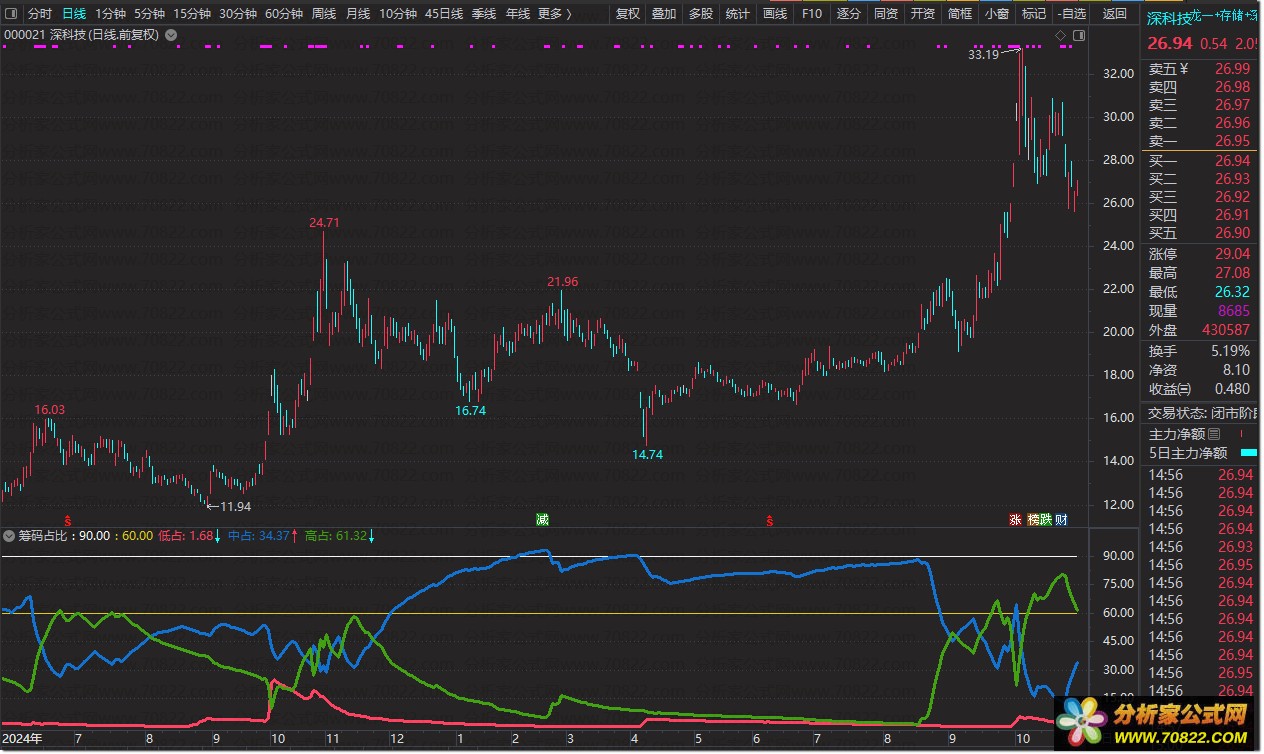Click the green 跌 marker icon
Screen dimensions: 1264x754
click(1046, 519)
